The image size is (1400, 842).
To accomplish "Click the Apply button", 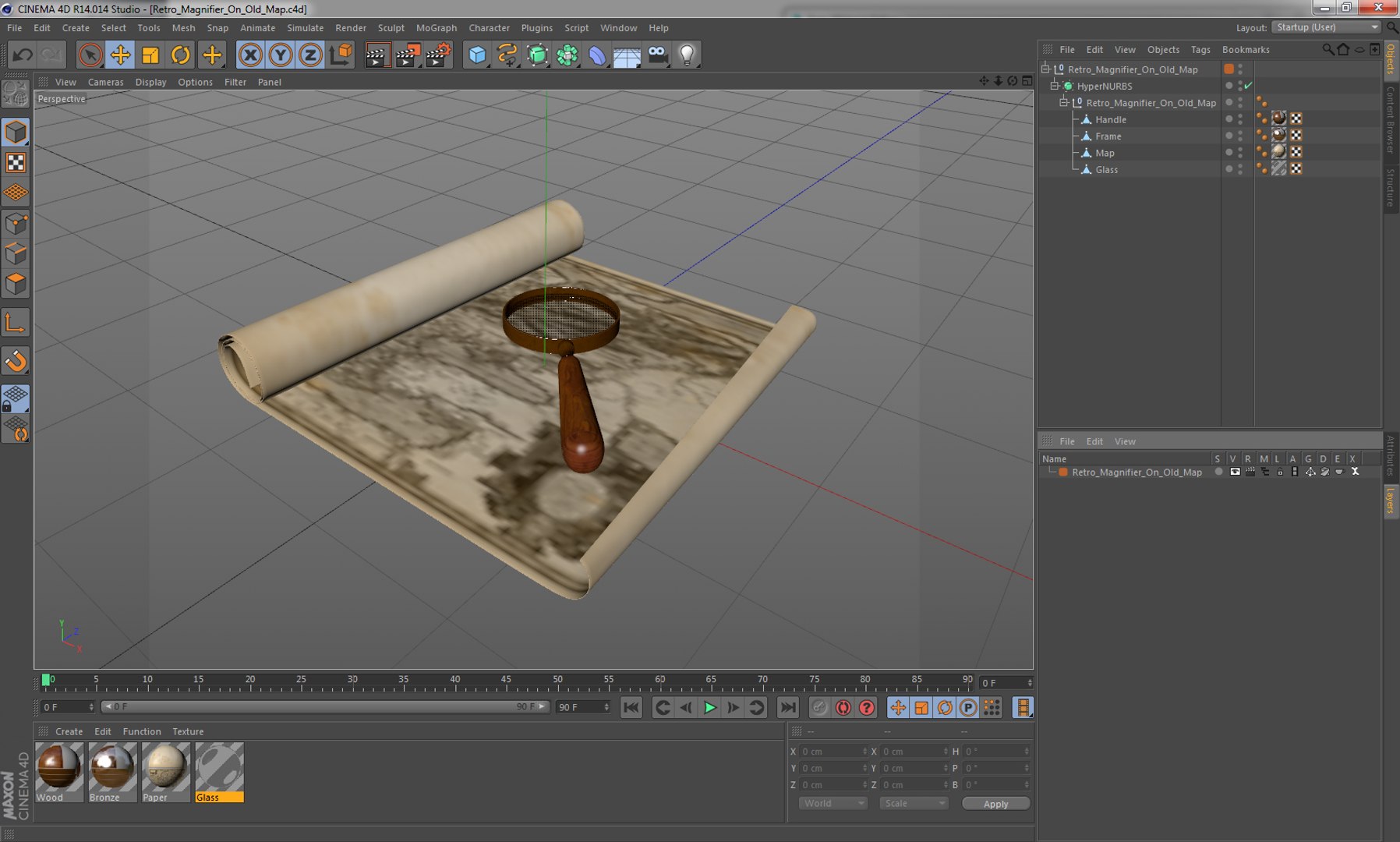I will [995, 804].
